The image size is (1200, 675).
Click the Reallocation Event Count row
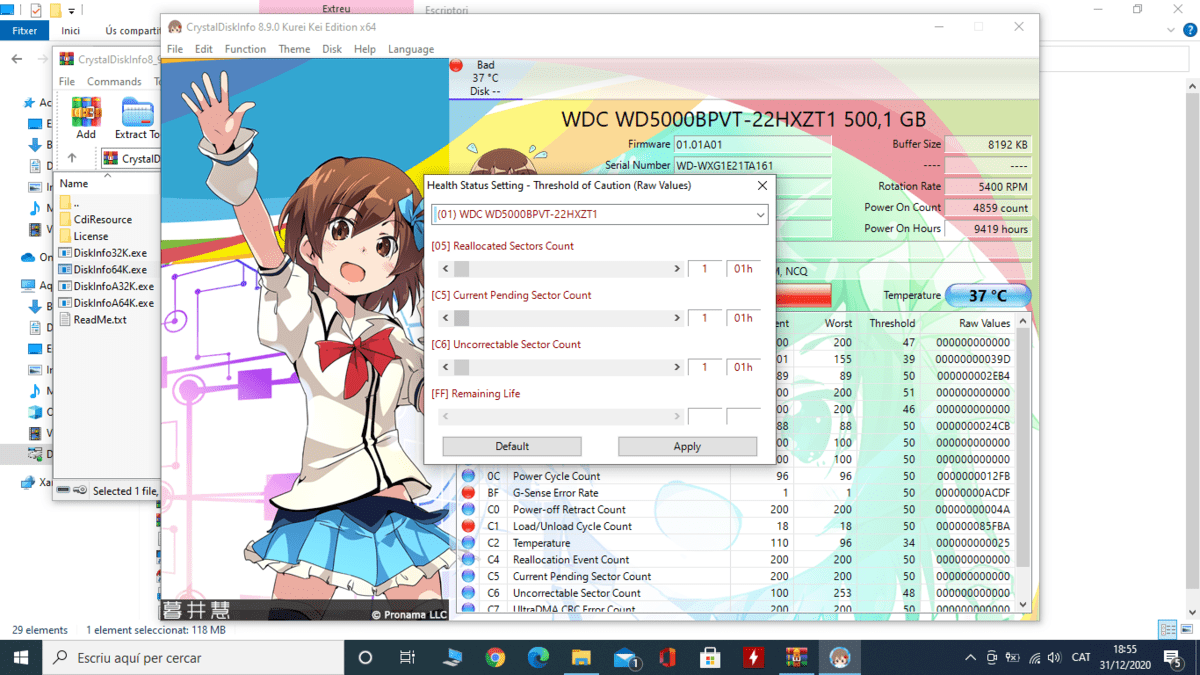click(735, 560)
